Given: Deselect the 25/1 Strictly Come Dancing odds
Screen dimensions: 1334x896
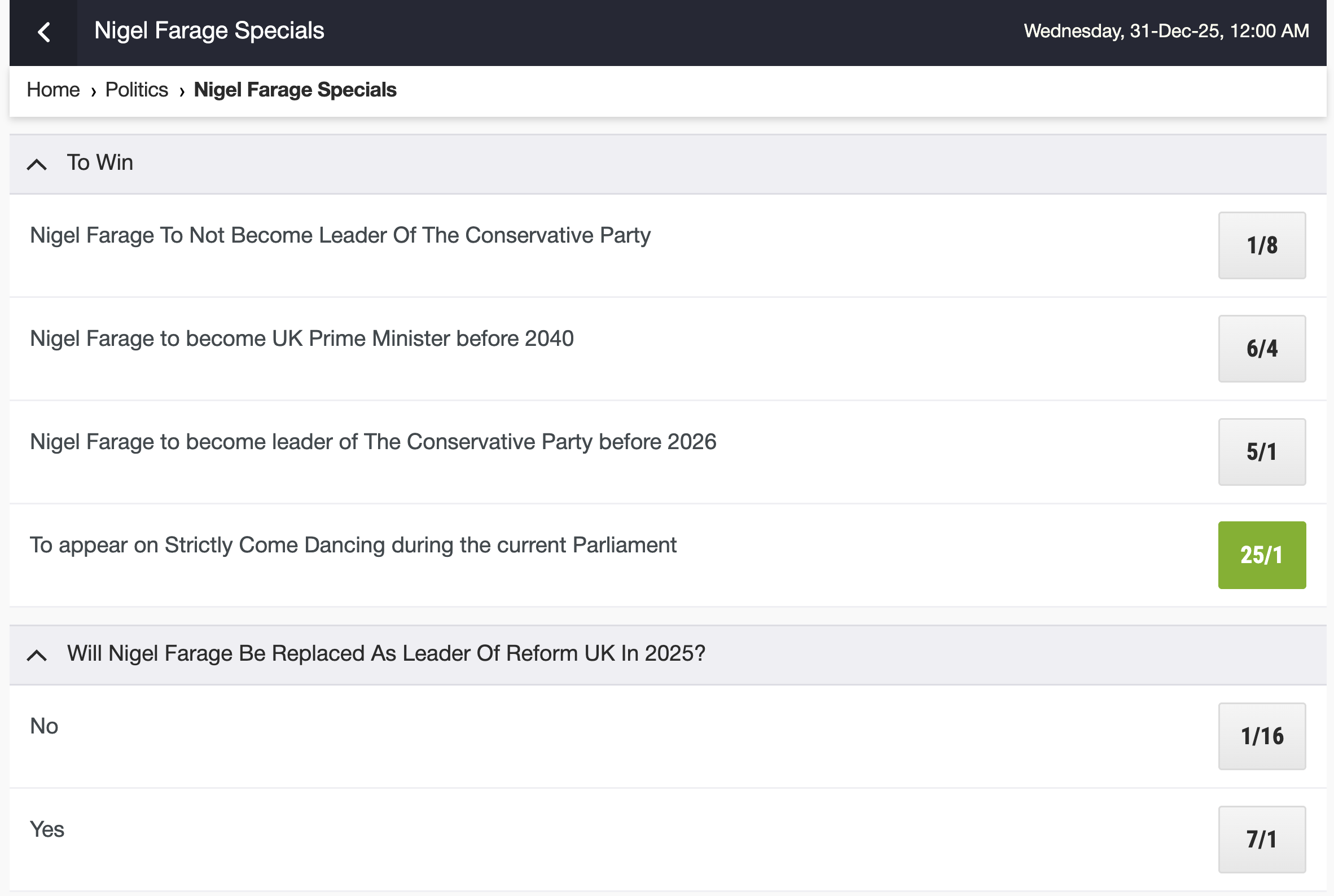Looking at the screenshot, I should tap(1261, 555).
